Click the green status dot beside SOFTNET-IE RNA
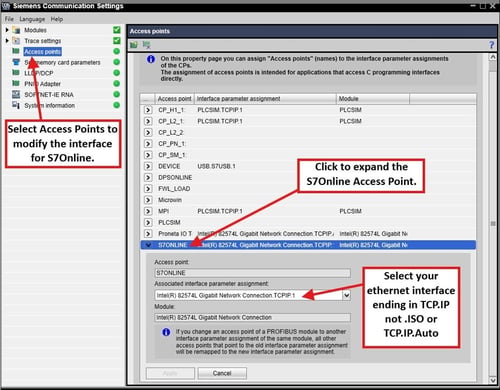The height and width of the screenshot is (390, 500). coord(116,94)
